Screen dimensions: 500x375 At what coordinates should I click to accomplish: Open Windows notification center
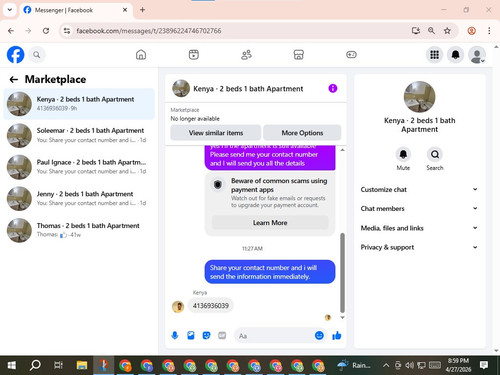tap(484, 365)
